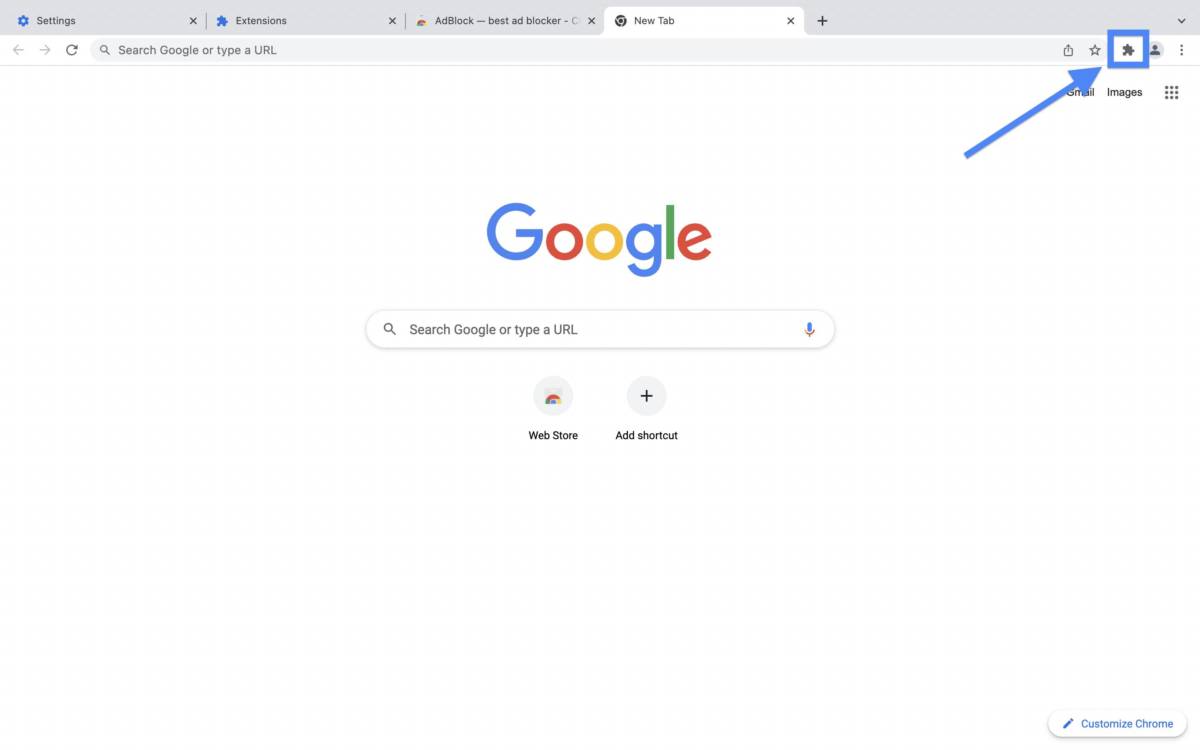Bookmark this tab with the star icon
1200x750 pixels.
tap(1095, 50)
